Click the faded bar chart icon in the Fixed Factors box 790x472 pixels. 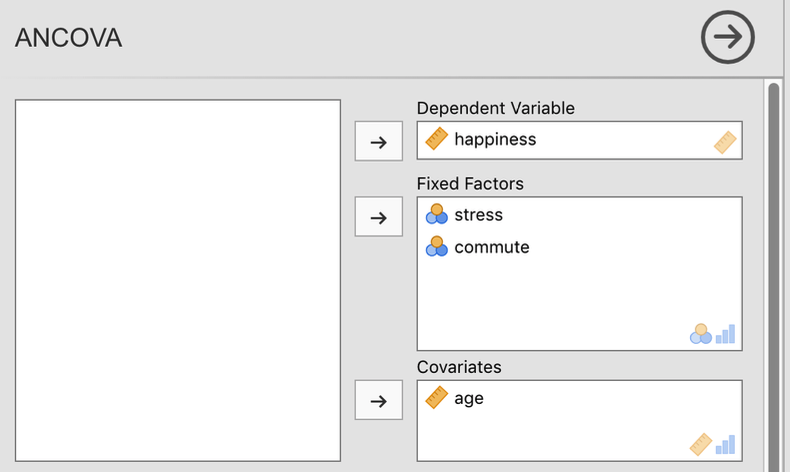coord(726,334)
